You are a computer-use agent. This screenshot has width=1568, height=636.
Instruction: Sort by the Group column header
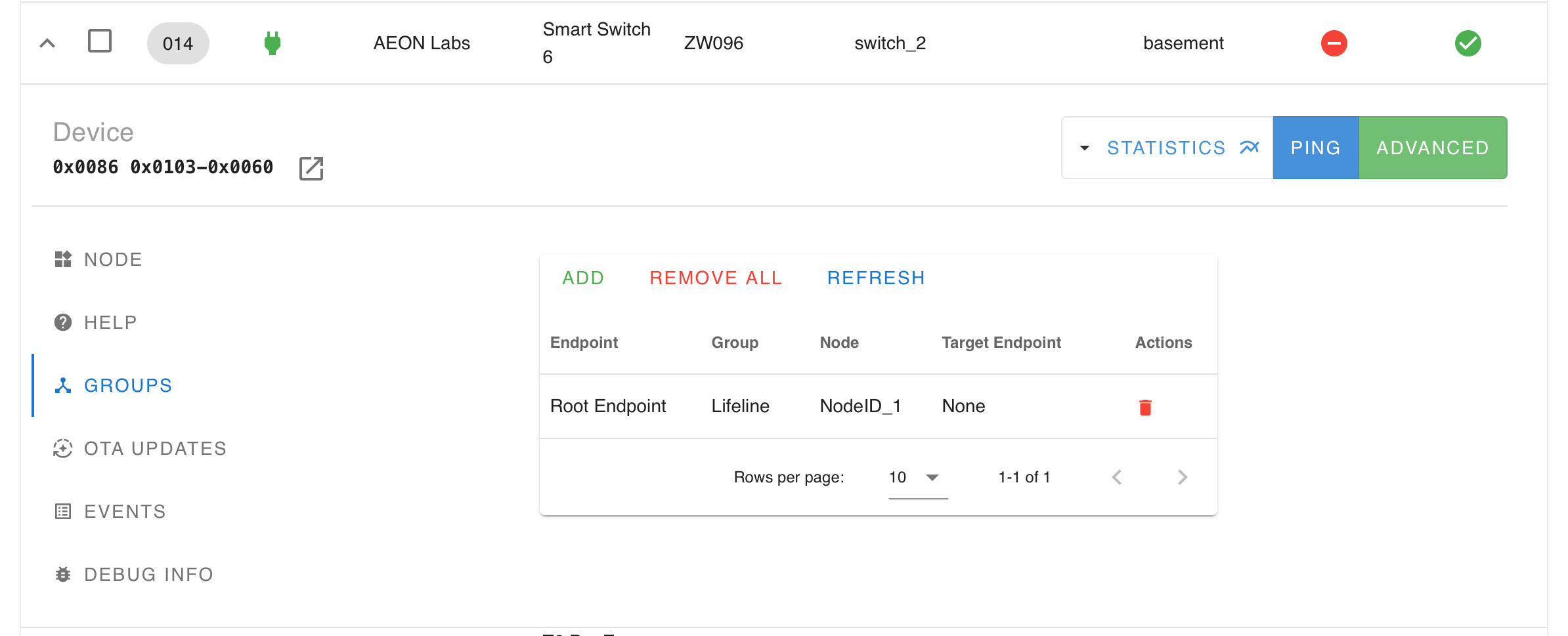(x=735, y=343)
